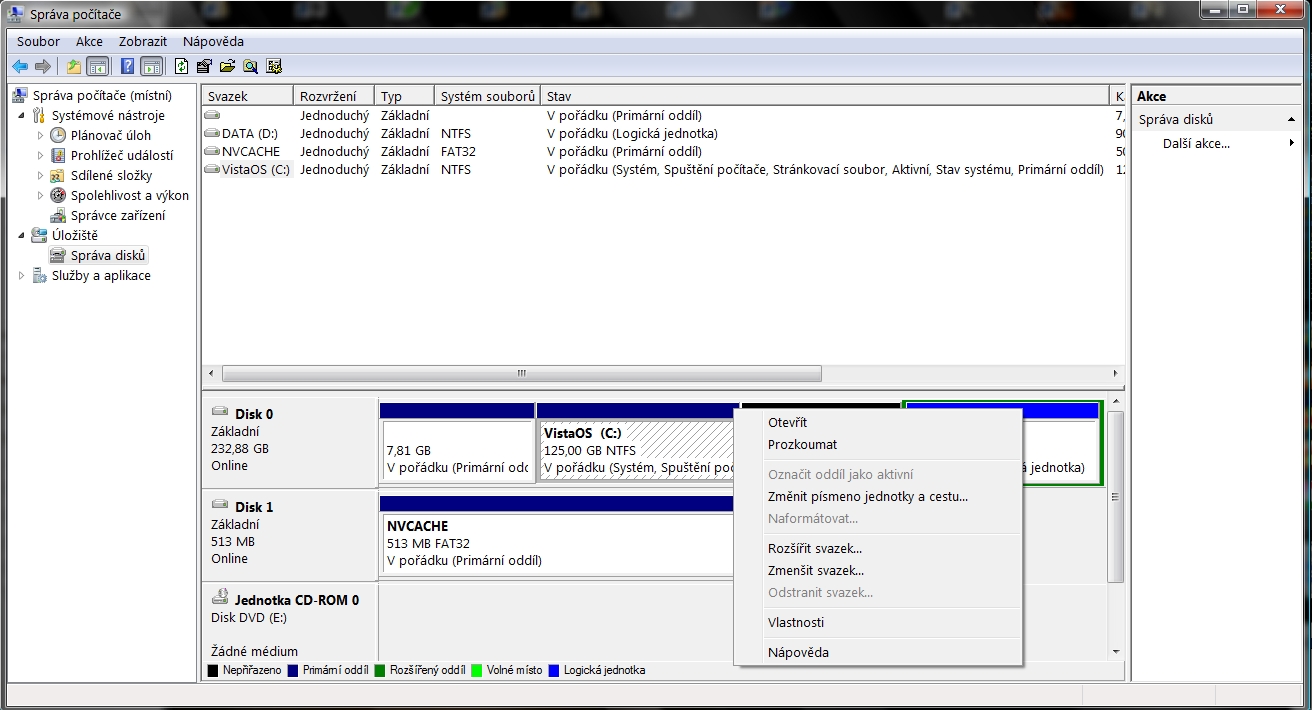Select the Sdílené složky tree icon
This screenshot has height=710, width=1312.
58,175
